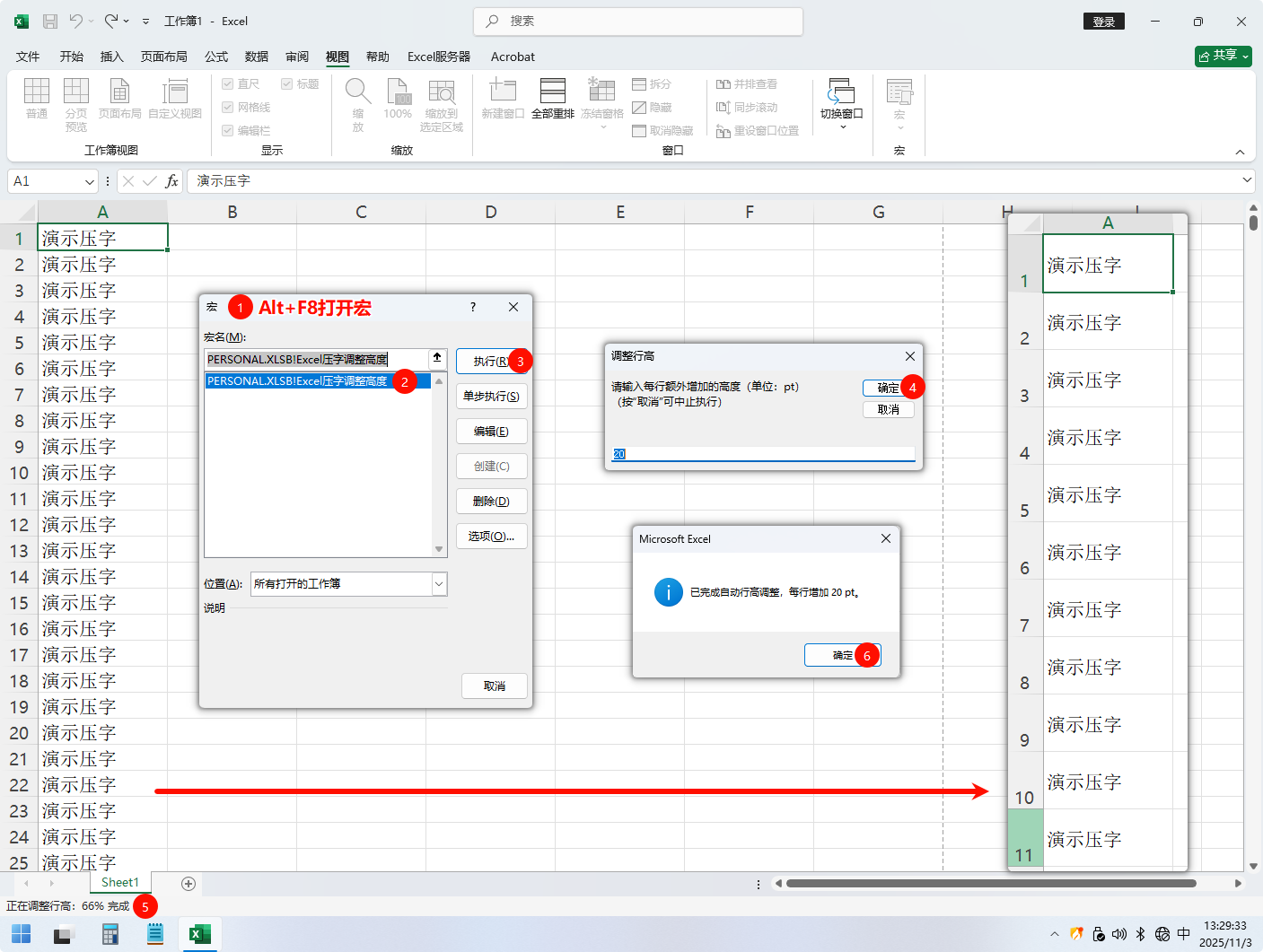Open Customize Quick Access Toolbar dropdown
Viewport: 1263px width, 952px height.
tap(145, 21)
